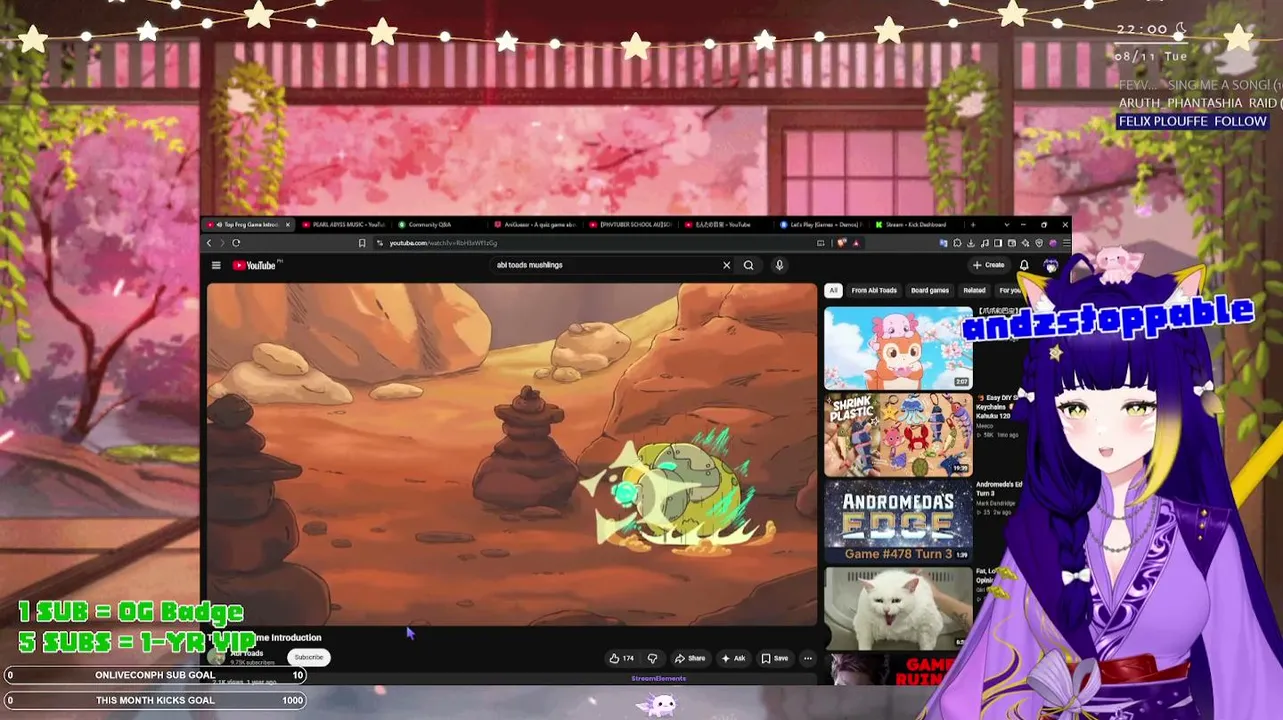Subscribe to the Abi Toads channel
The width and height of the screenshot is (1283, 720).
309,657
